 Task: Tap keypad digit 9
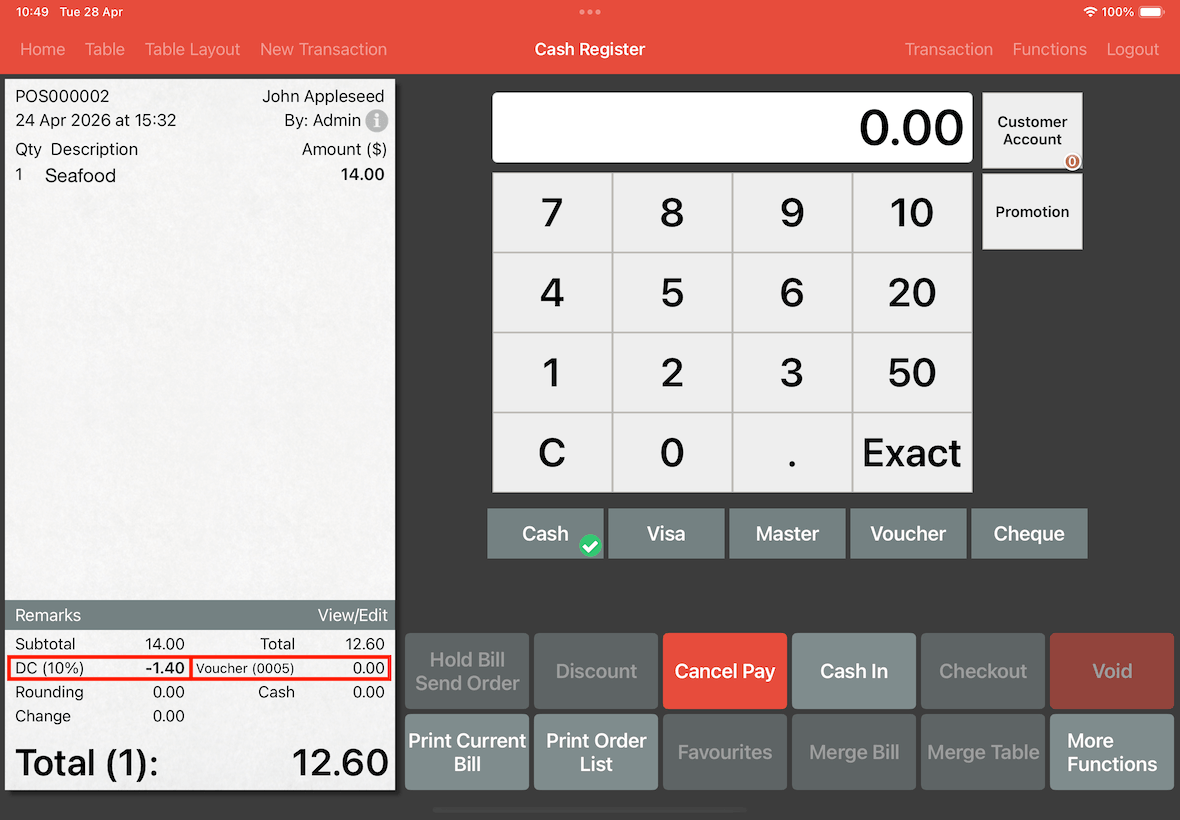pos(792,213)
